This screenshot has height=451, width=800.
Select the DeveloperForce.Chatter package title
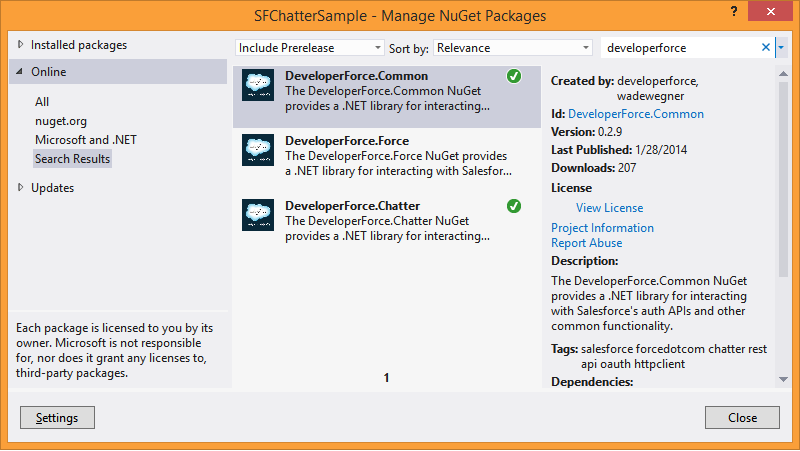pyautogui.click(x=353, y=206)
